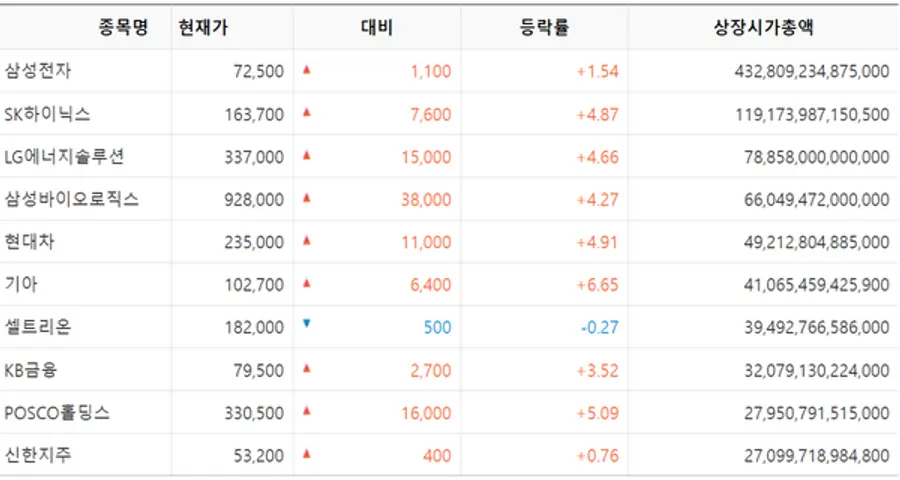This screenshot has width=900, height=480.
Task: Click the change rate +3.52
Action: pyautogui.click(x=598, y=370)
